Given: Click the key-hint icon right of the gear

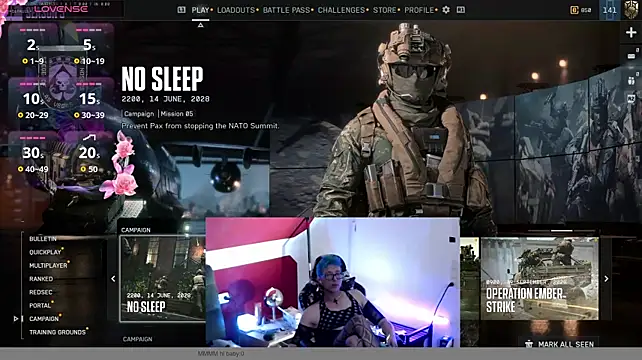Looking at the screenshot, I should tap(461, 9).
